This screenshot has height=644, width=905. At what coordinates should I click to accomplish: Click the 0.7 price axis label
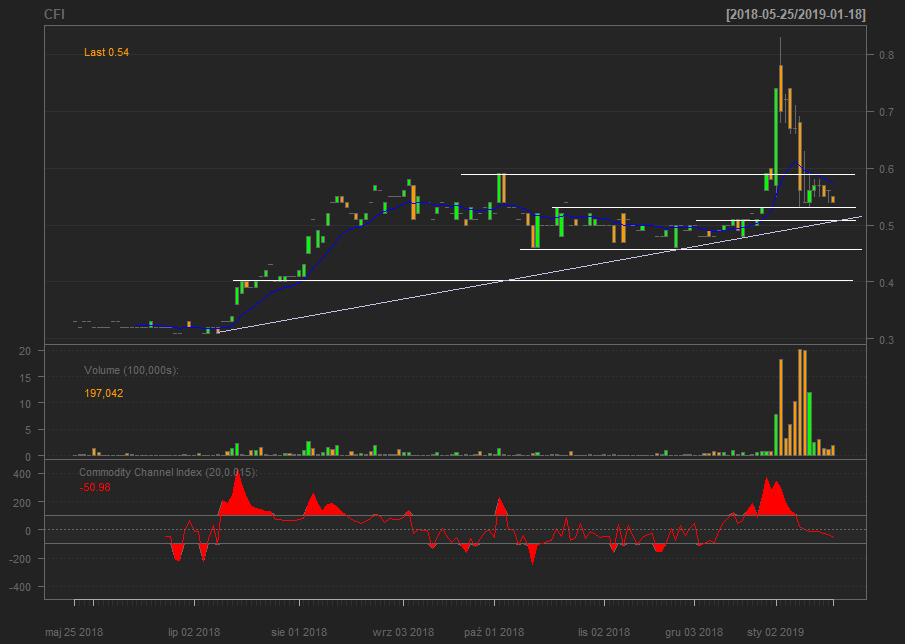(887, 112)
